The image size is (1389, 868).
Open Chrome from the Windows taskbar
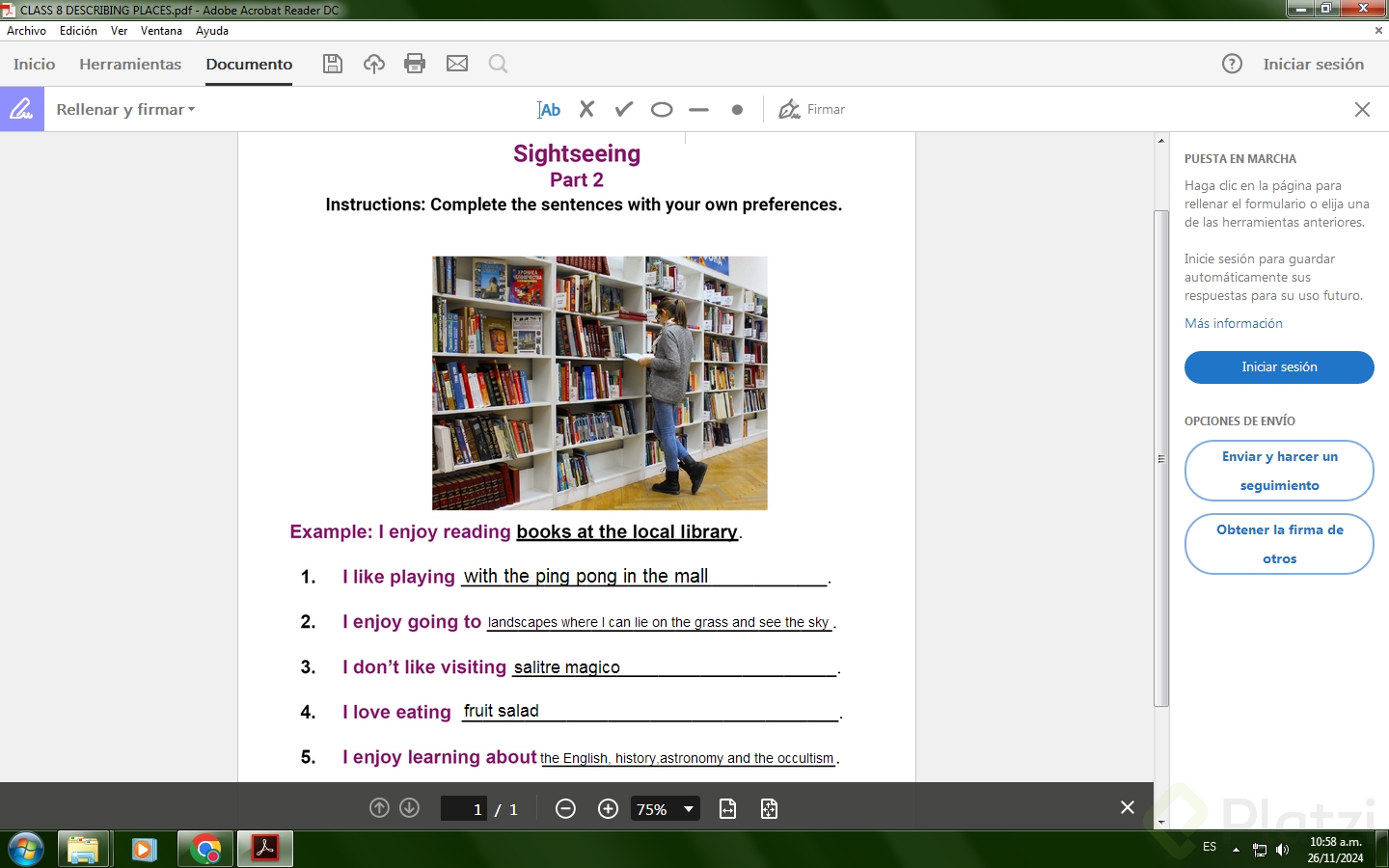click(205, 850)
